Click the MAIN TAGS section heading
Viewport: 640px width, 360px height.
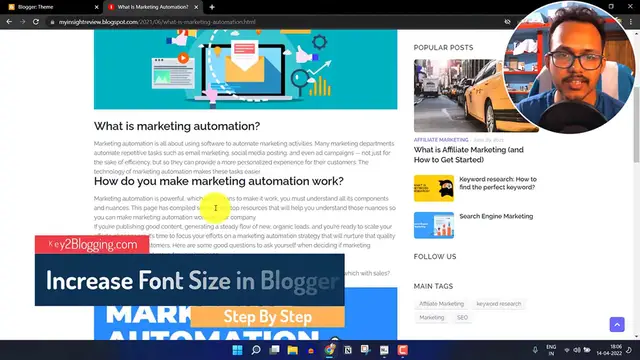click(x=433, y=286)
